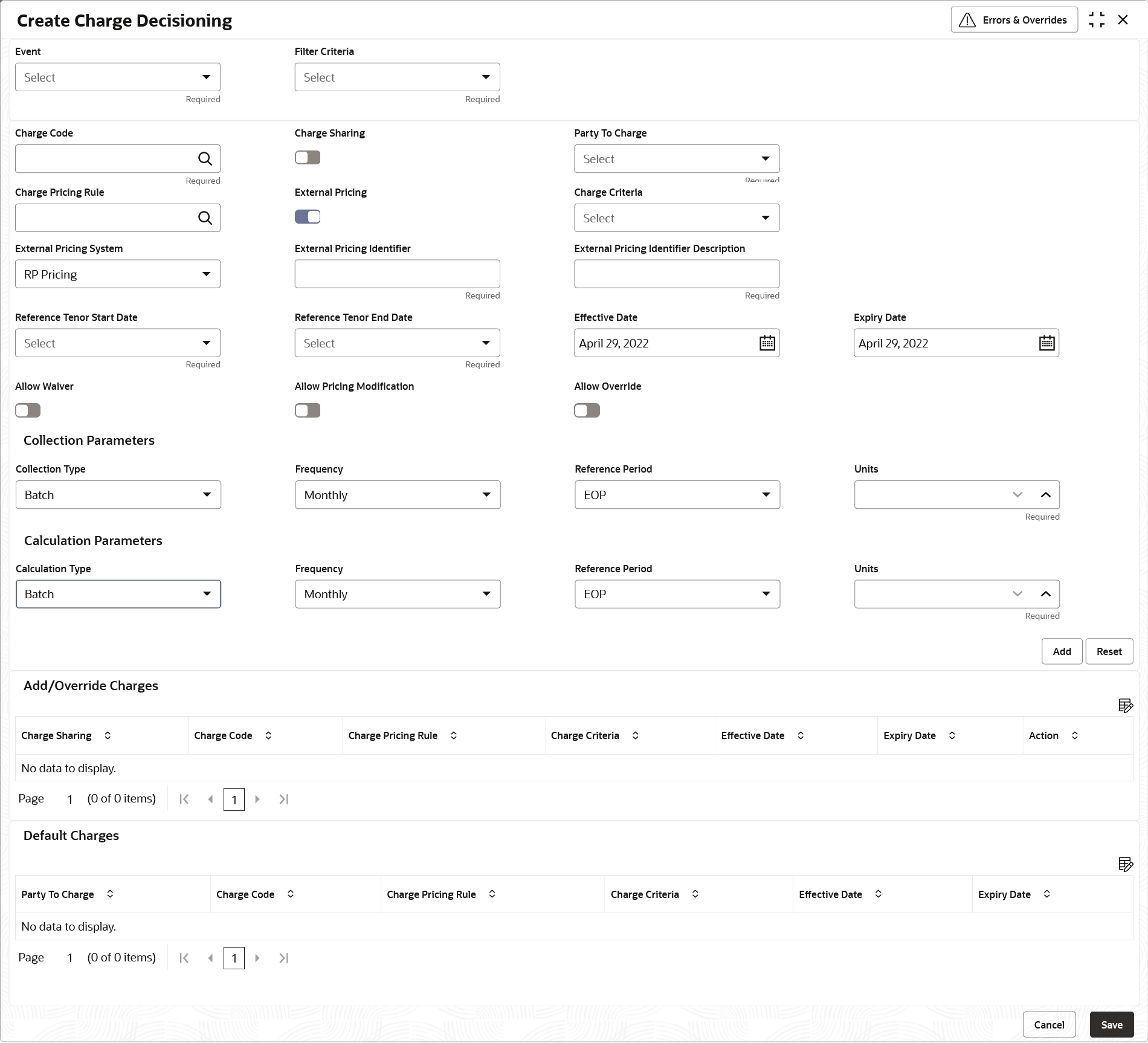Open the Event dropdown
The width and height of the screenshot is (1148, 1043).
pyautogui.click(x=118, y=77)
